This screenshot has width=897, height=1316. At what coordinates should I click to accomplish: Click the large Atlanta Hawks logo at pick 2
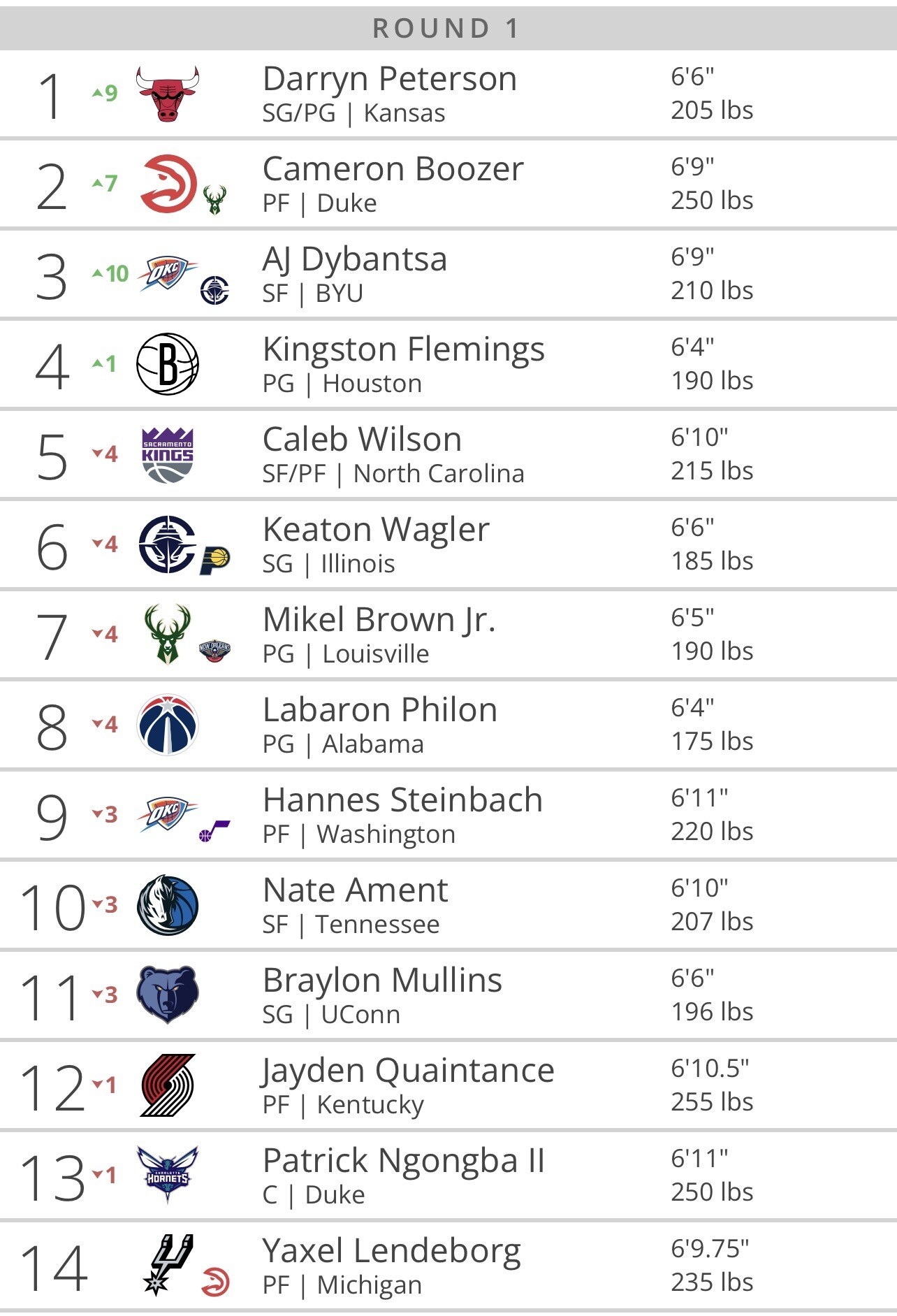tap(168, 184)
